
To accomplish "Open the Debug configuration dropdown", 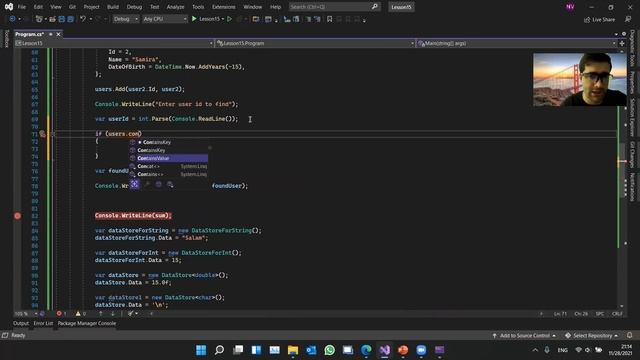I will coord(126,19).
